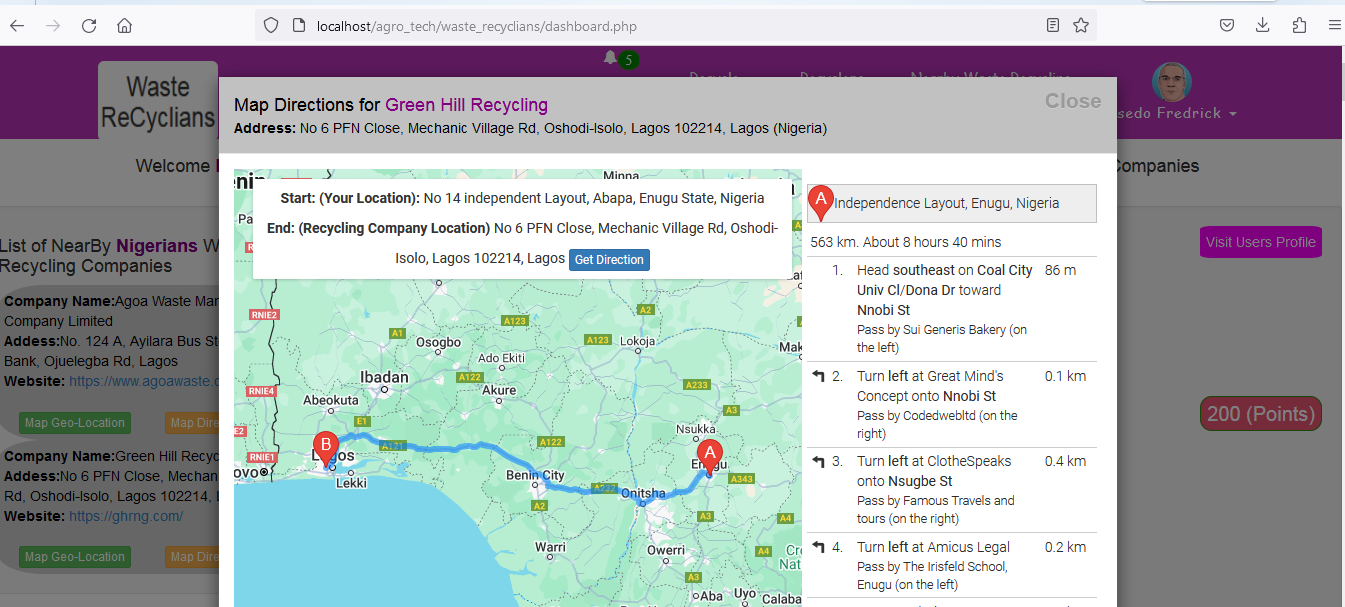This screenshot has height=607, width=1345.
Task: Open browser downloads panel
Action: tap(1263, 25)
